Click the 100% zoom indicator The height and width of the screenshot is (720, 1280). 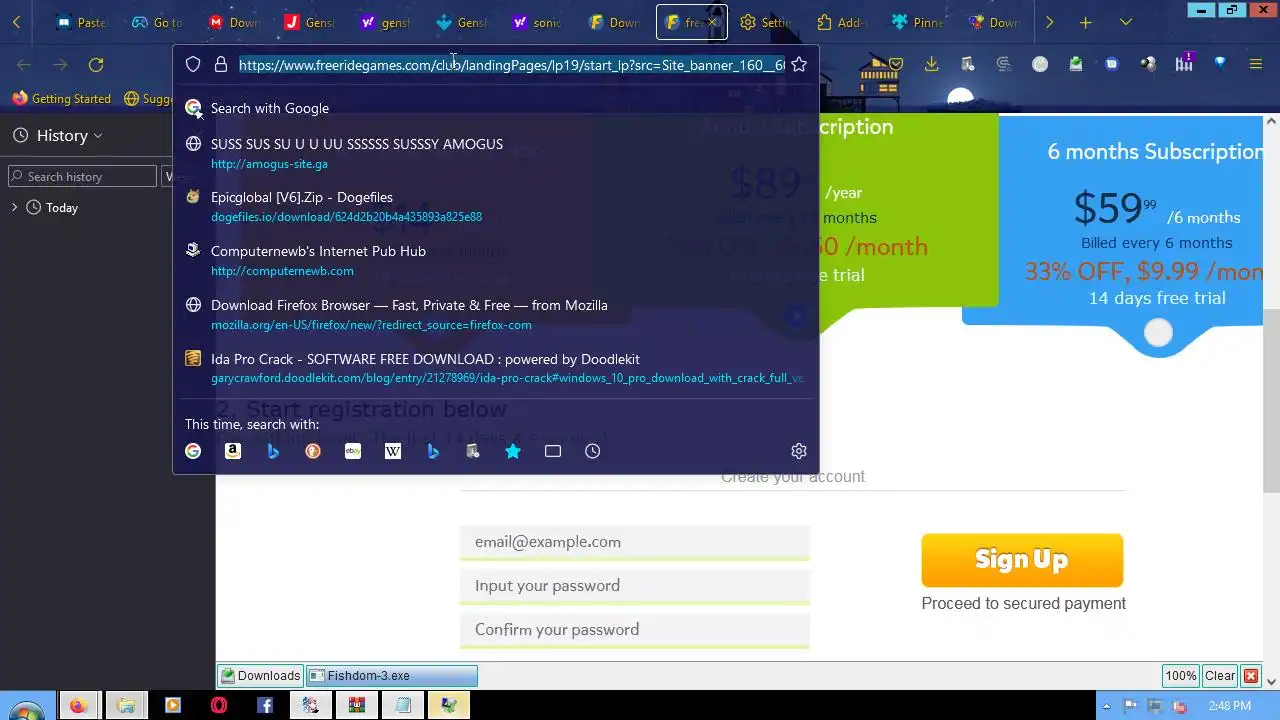click(1180, 676)
